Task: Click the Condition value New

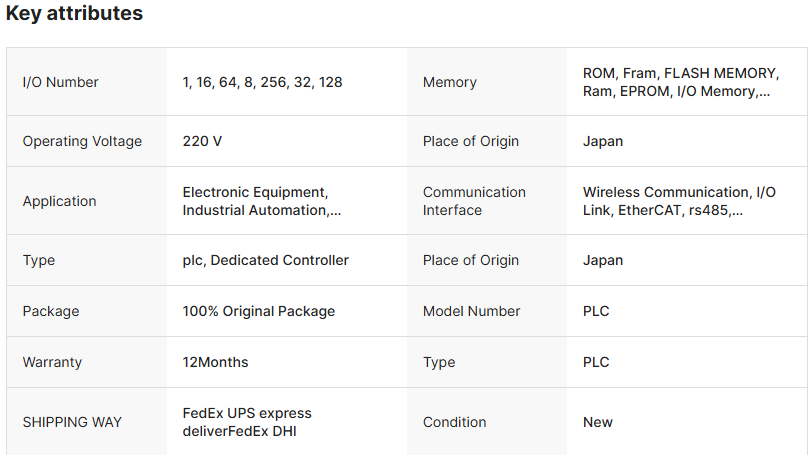Action: 598,422
